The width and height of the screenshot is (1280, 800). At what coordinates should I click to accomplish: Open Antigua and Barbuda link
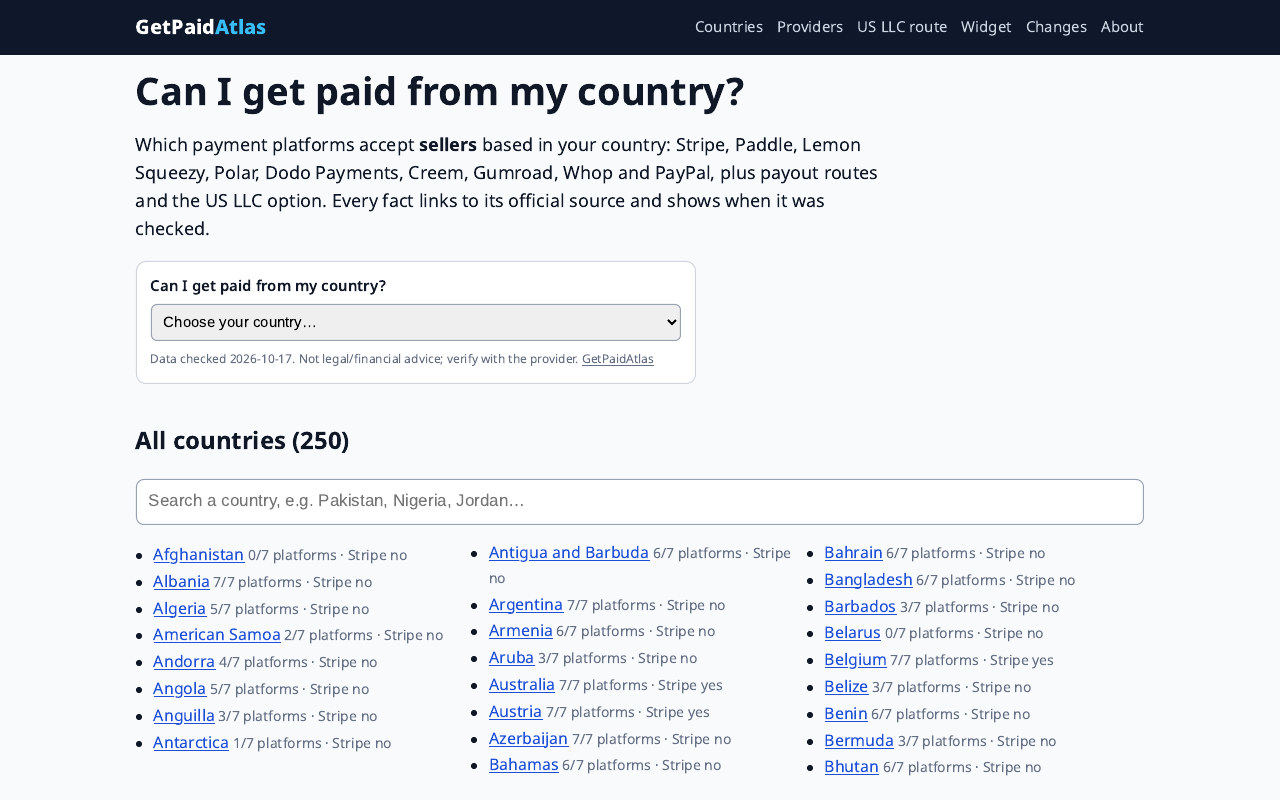tap(569, 552)
